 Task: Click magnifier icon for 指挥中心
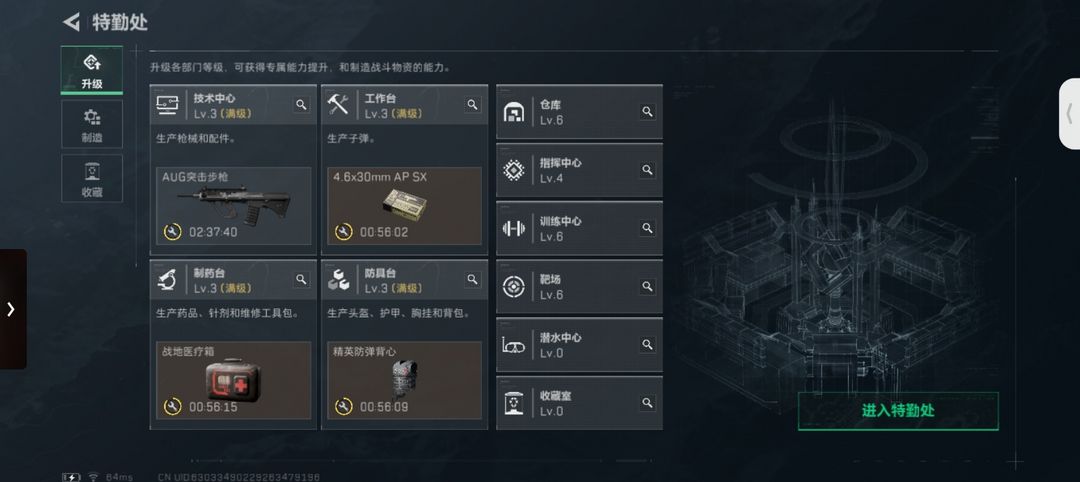coord(647,169)
